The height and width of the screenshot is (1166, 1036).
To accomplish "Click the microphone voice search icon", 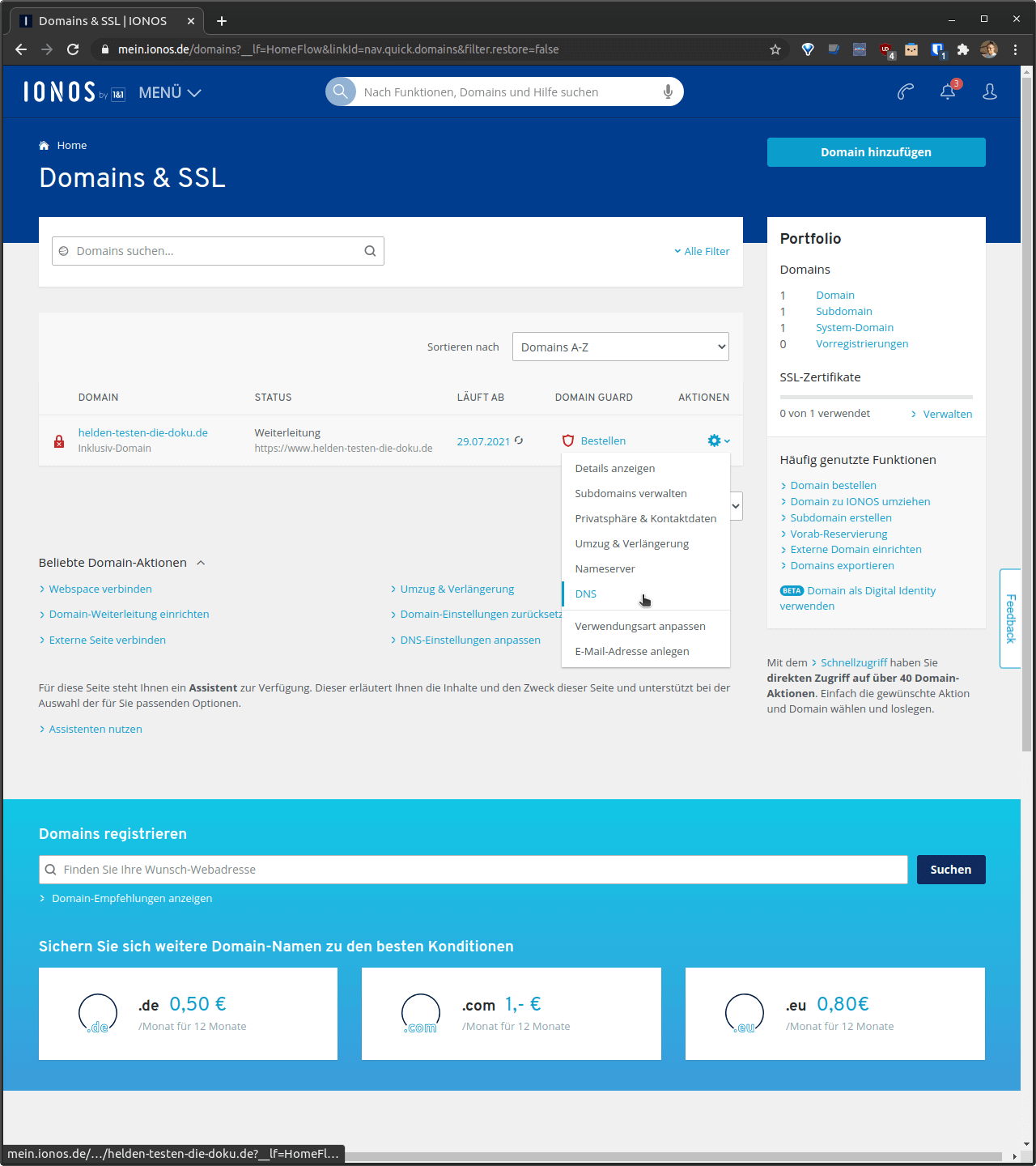I will [x=668, y=91].
